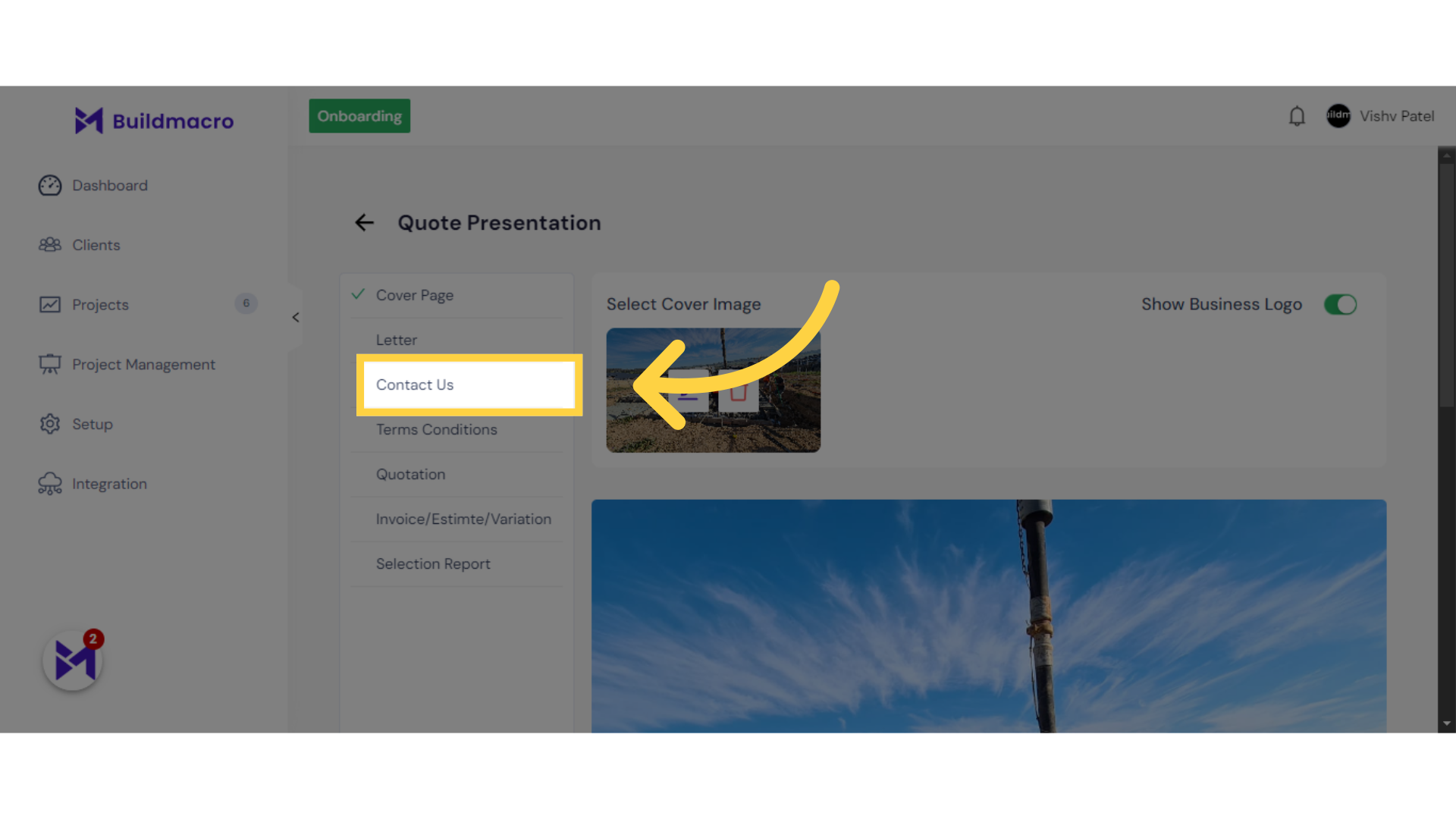Click the Integration cloud icon in sidebar
Screen dimensions: 1456x819
[49, 484]
